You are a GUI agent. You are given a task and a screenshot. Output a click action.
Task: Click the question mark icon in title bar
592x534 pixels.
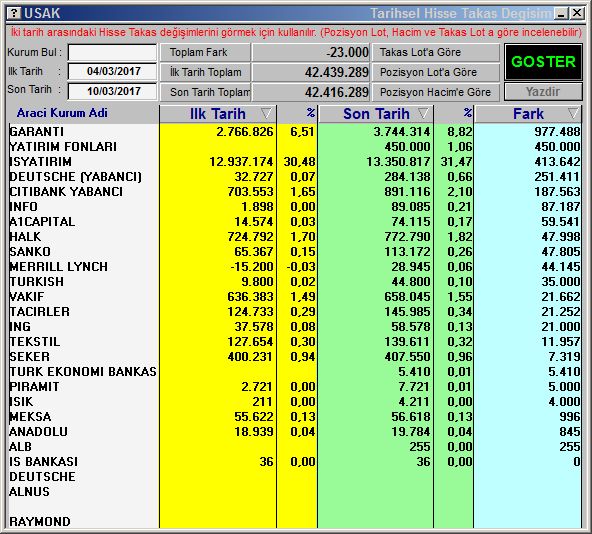pos(14,13)
